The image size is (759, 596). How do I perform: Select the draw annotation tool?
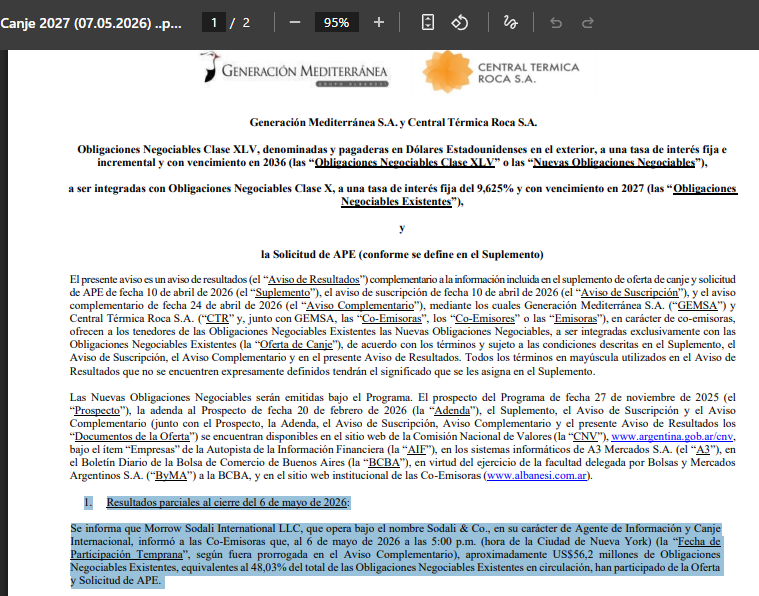pyautogui.click(x=510, y=22)
